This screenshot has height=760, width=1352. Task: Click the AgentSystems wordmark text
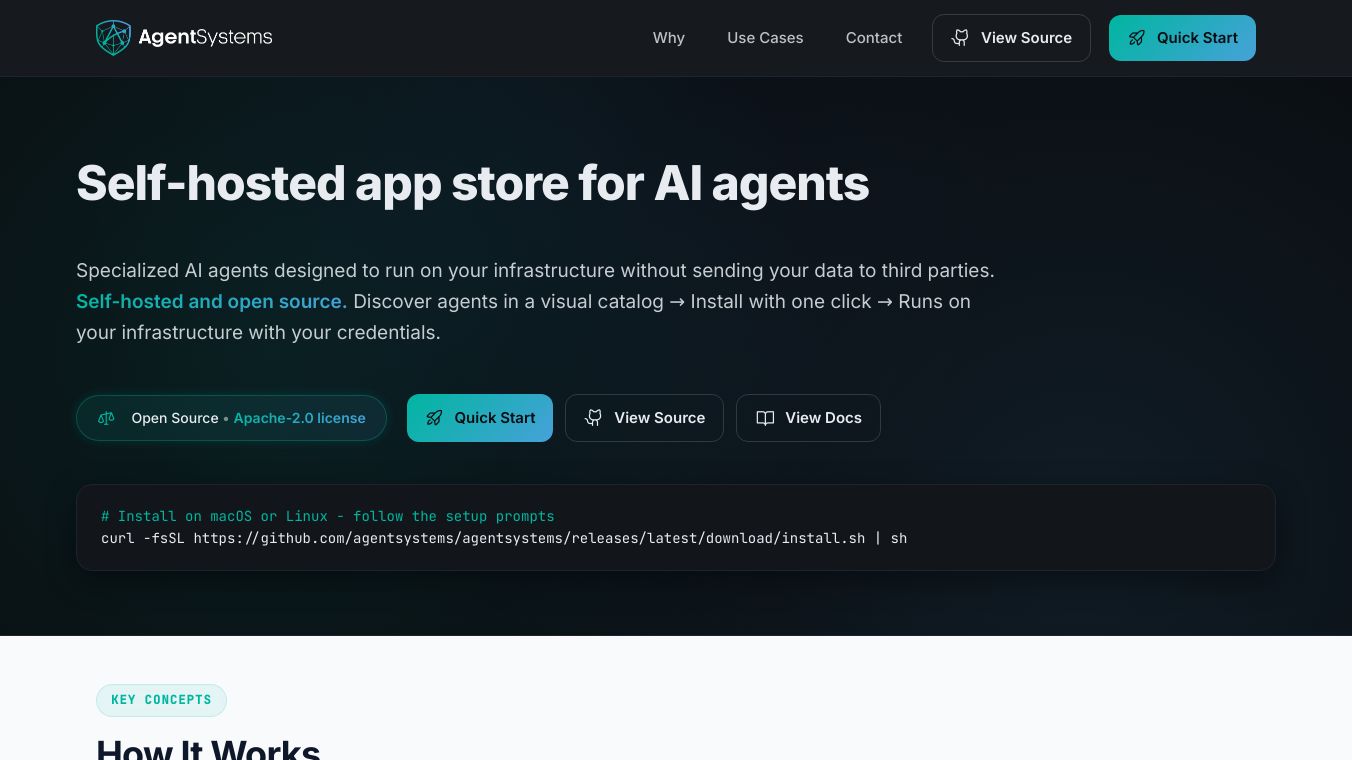tap(205, 38)
